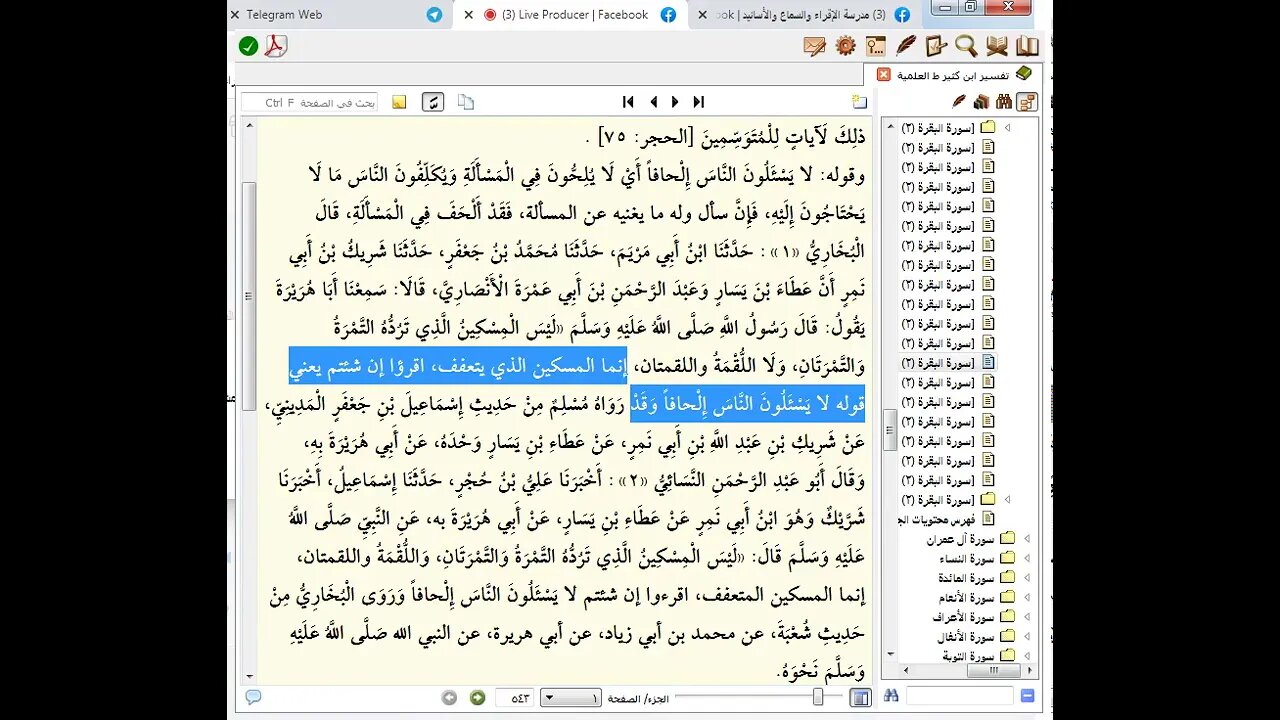The height and width of the screenshot is (720, 1280).
Task: Close the Live Producer Facebook tab
Action: (x=468, y=14)
